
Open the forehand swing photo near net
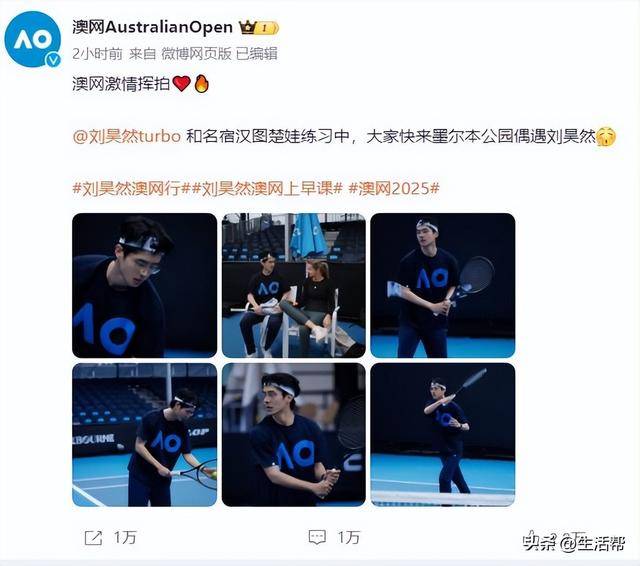(x=443, y=435)
